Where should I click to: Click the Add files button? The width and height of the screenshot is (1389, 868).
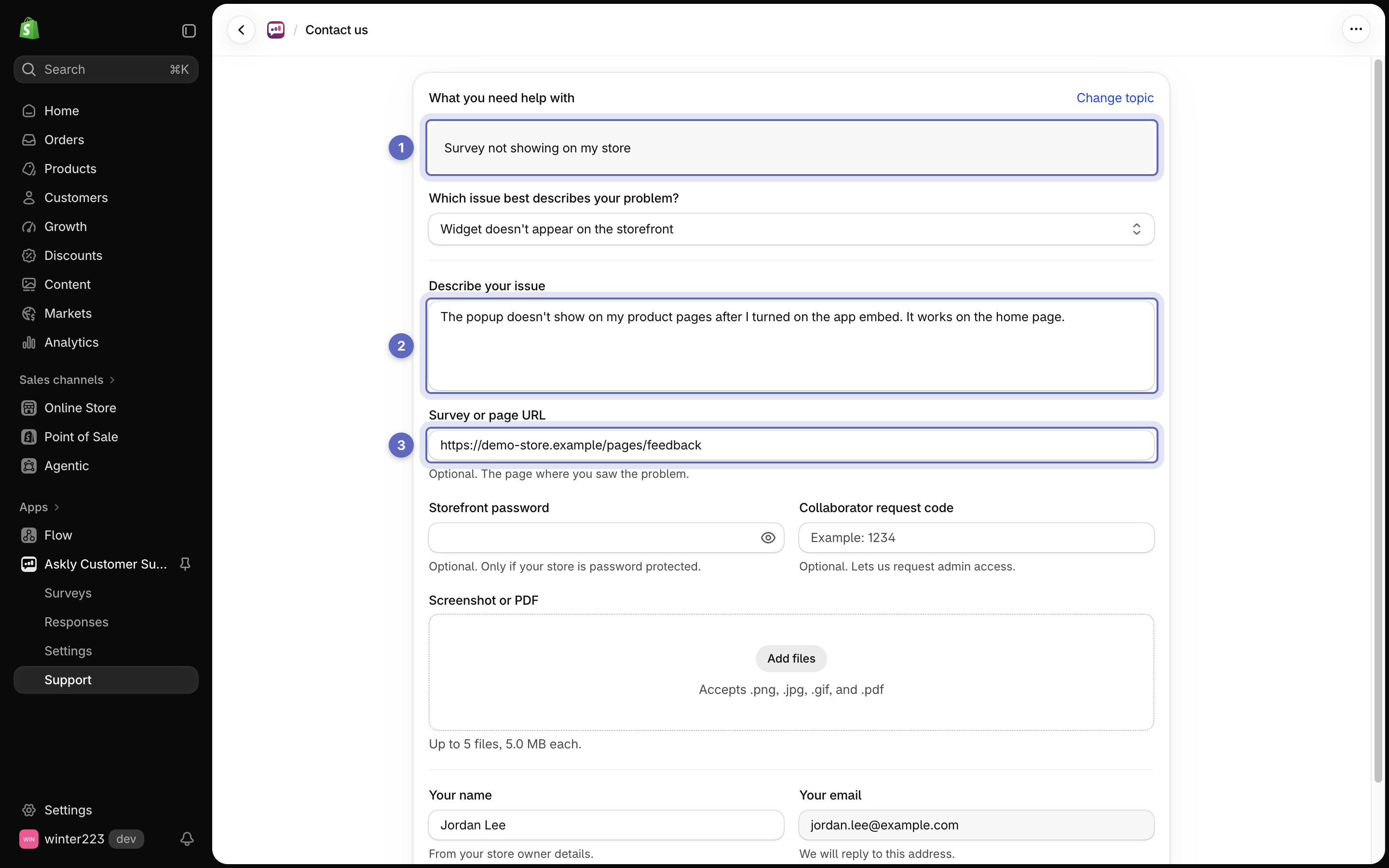[791, 658]
